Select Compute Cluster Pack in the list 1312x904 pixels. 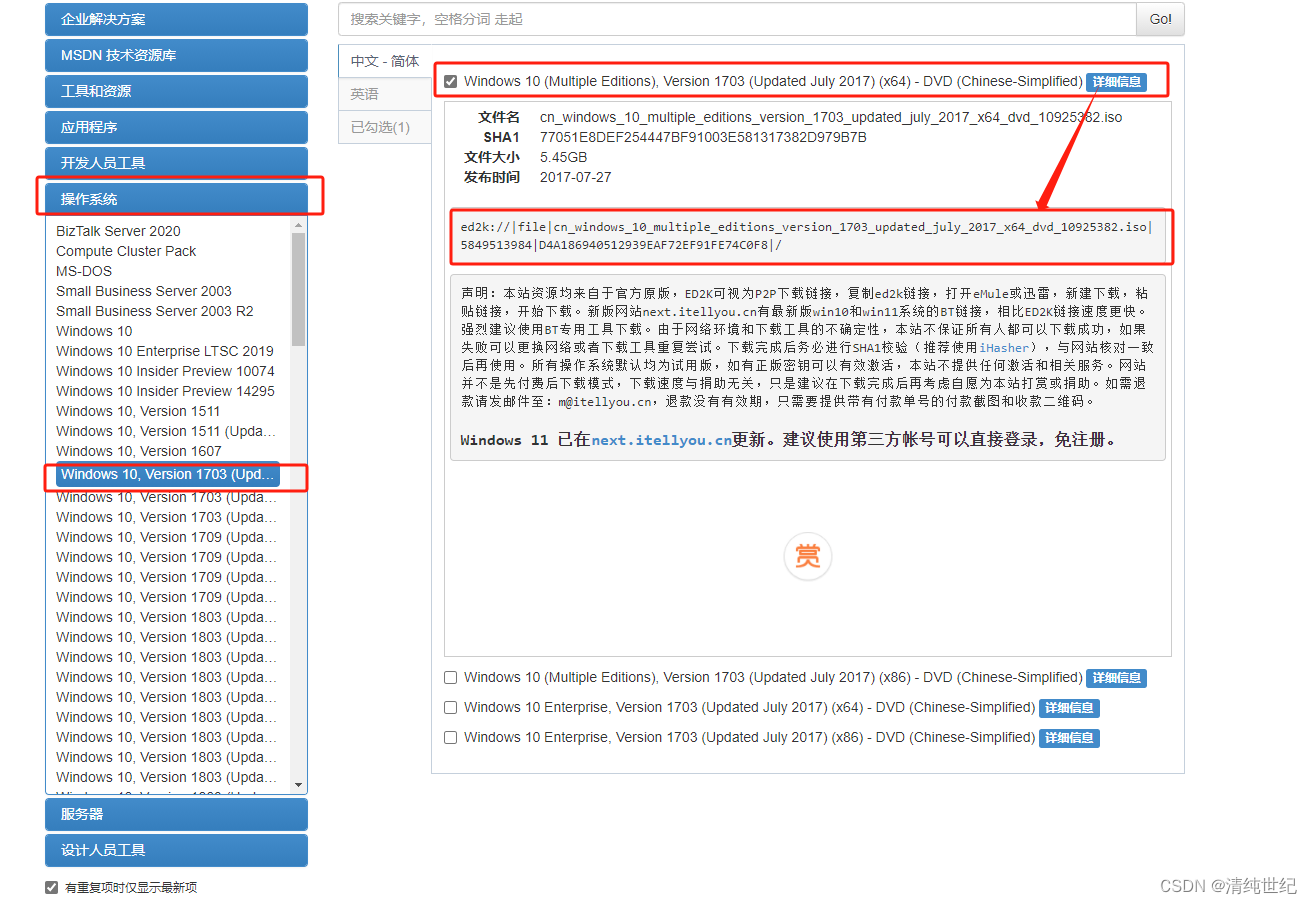pyautogui.click(x=126, y=251)
